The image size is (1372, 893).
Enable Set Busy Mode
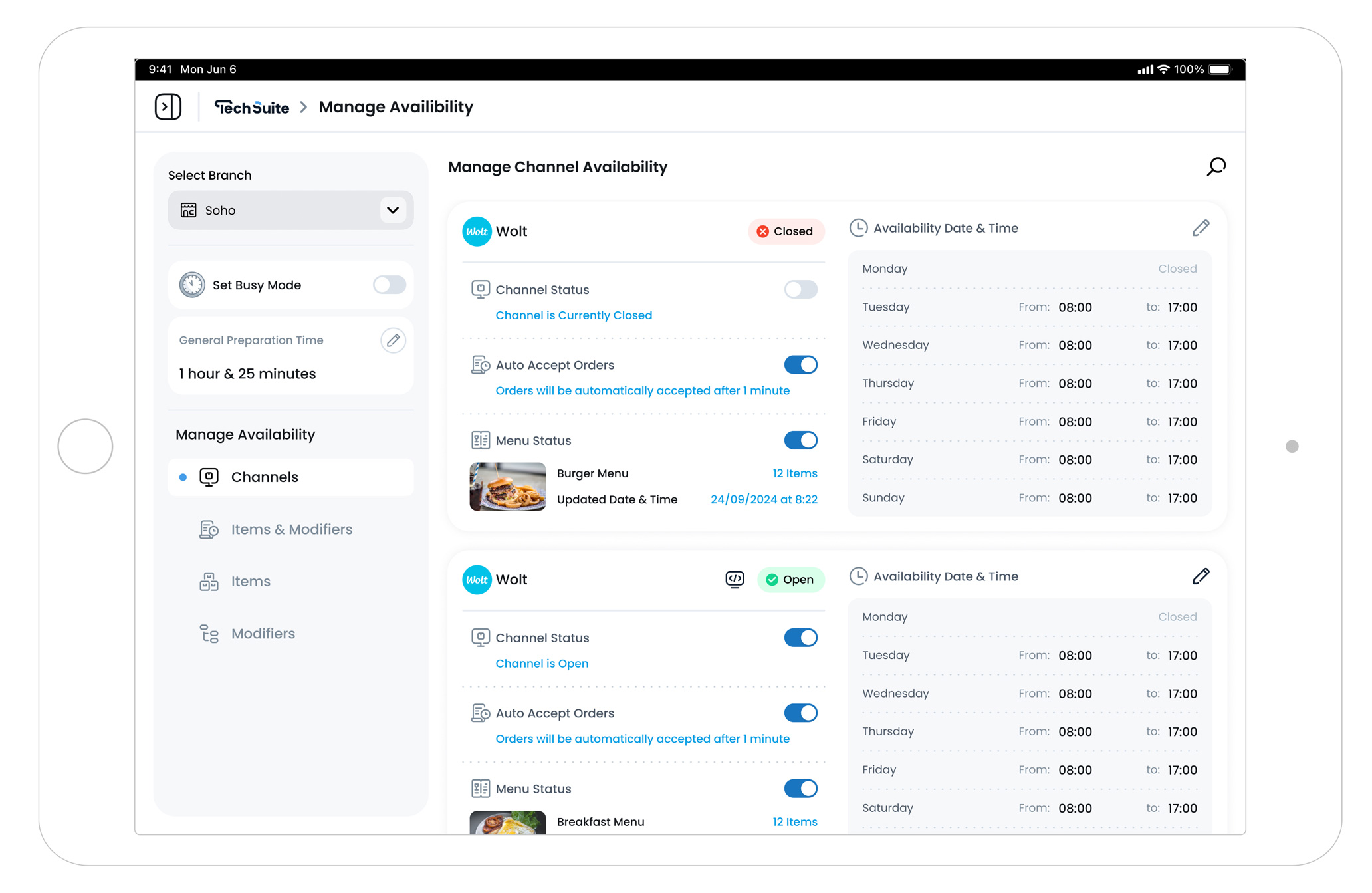click(388, 285)
